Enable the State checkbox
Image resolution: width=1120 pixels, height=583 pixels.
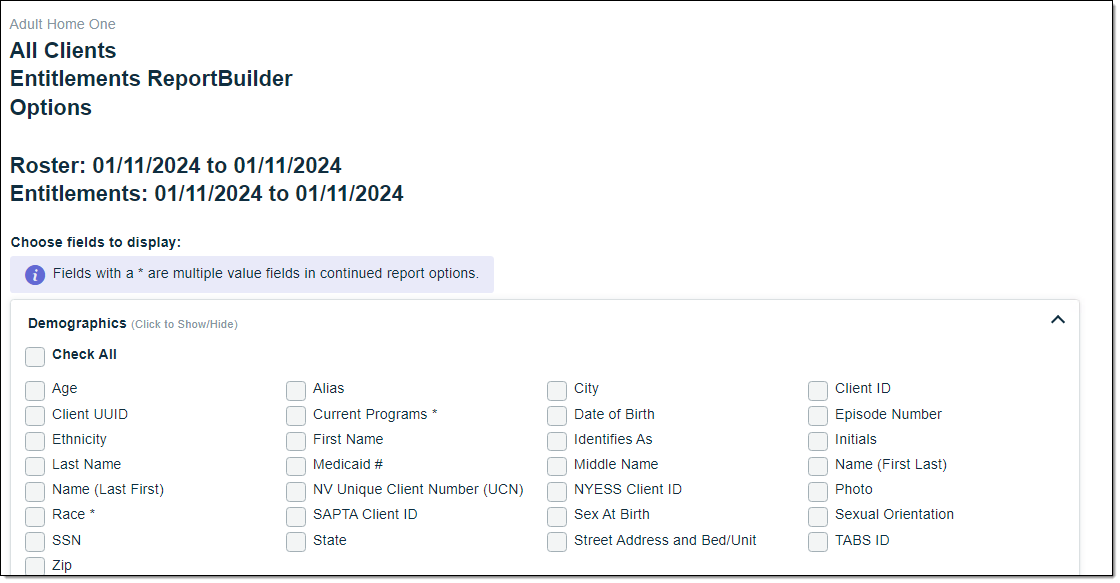coord(296,542)
